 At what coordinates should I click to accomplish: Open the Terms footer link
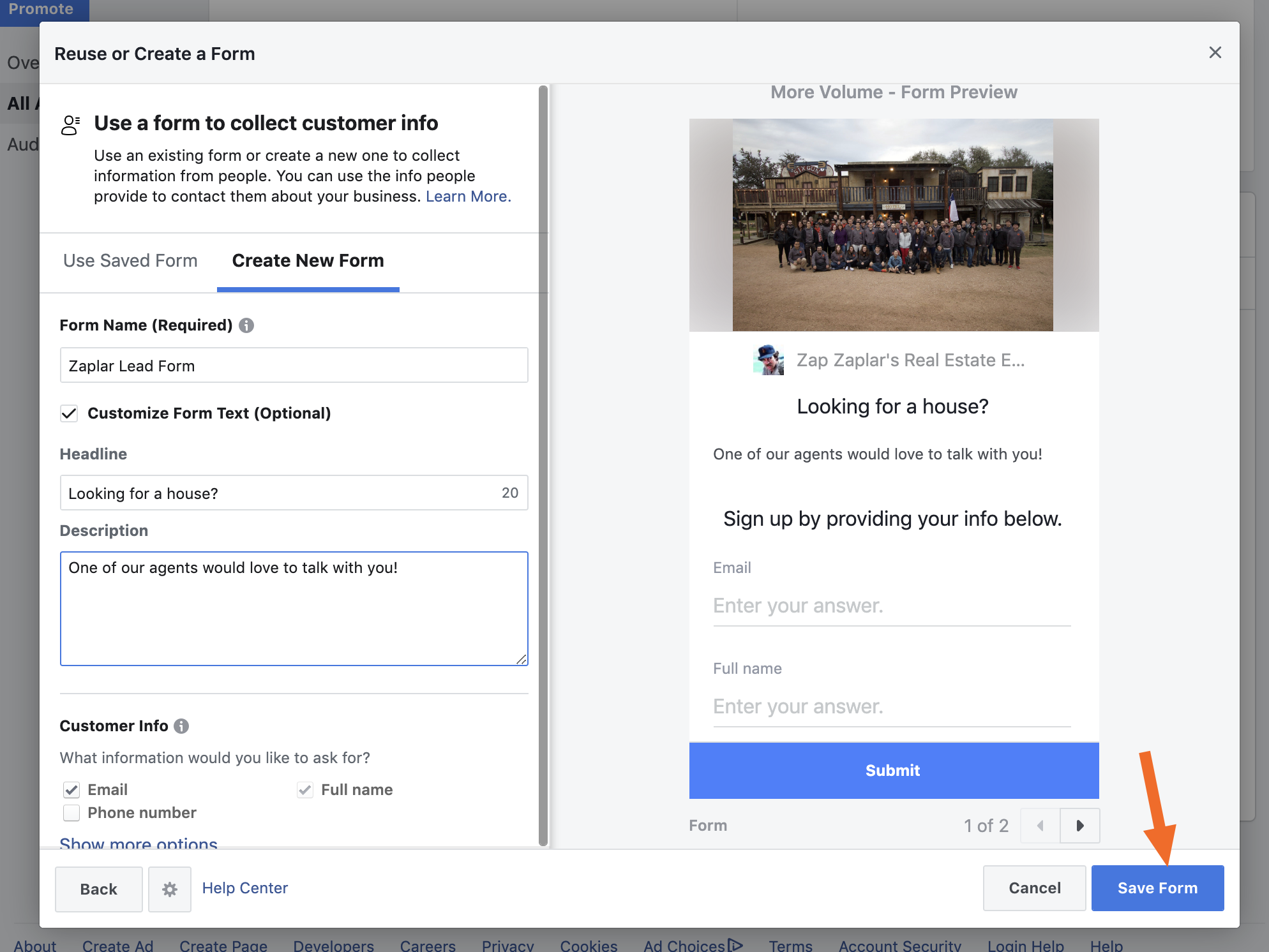click(790, 945)
